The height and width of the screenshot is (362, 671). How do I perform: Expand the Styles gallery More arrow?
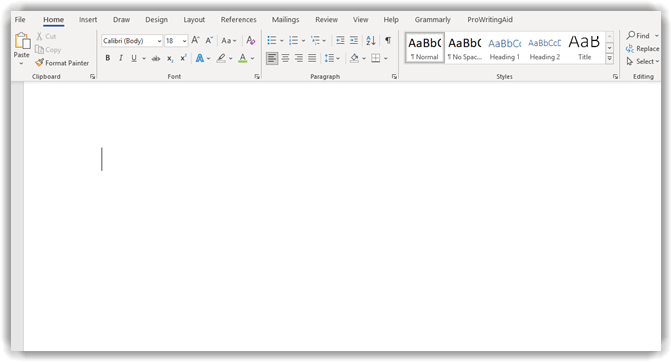pos(610,58)
